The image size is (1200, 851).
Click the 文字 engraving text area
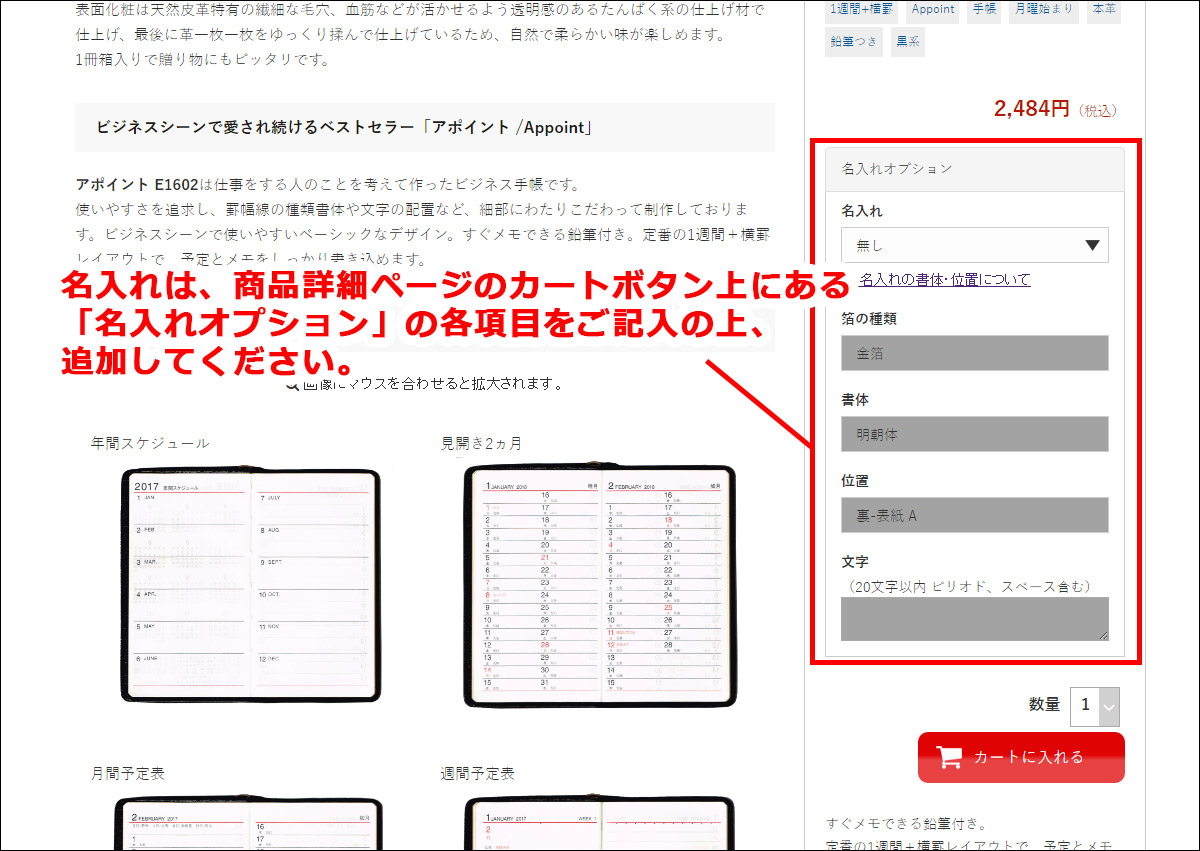(975, 619)
